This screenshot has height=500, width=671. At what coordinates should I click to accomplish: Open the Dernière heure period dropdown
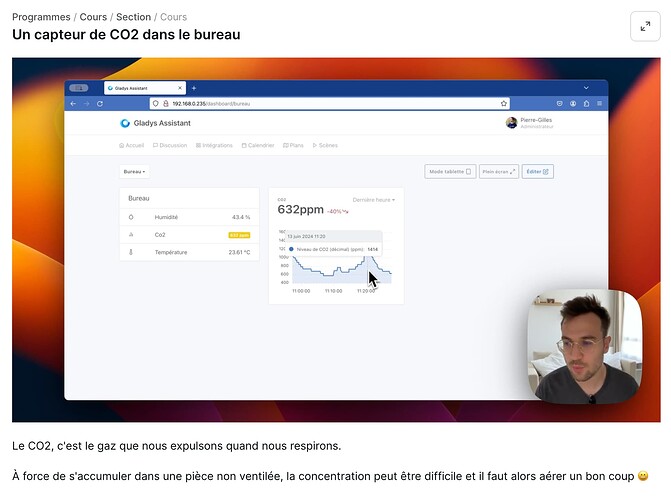coord(374,200)
